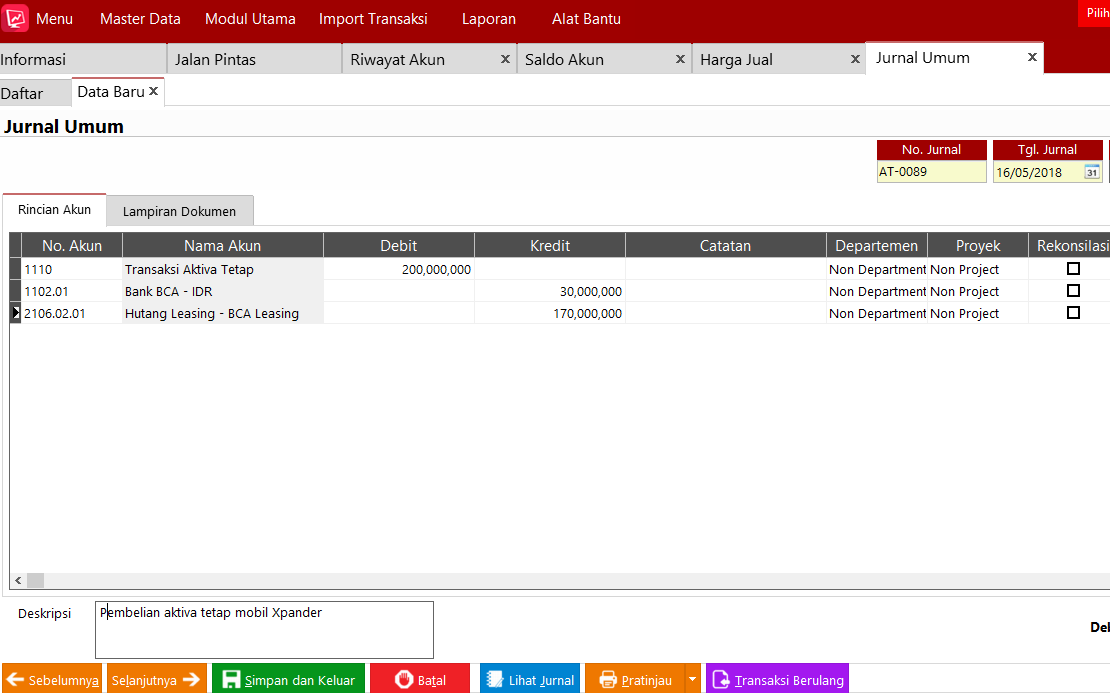The width and height of the screenshot is (1110, 696).
Task: Click the Deskripsi text field
Action: (264, 629)
